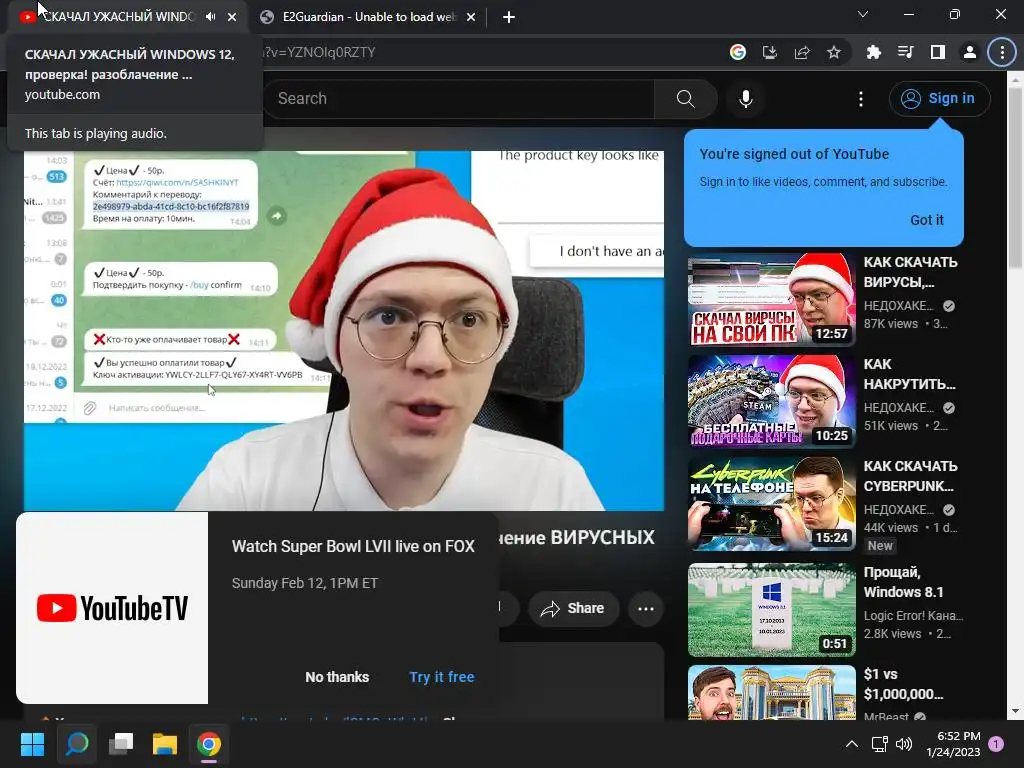
Task: Click the YouTubeTV logo image
Action: [x=112, y=608]
